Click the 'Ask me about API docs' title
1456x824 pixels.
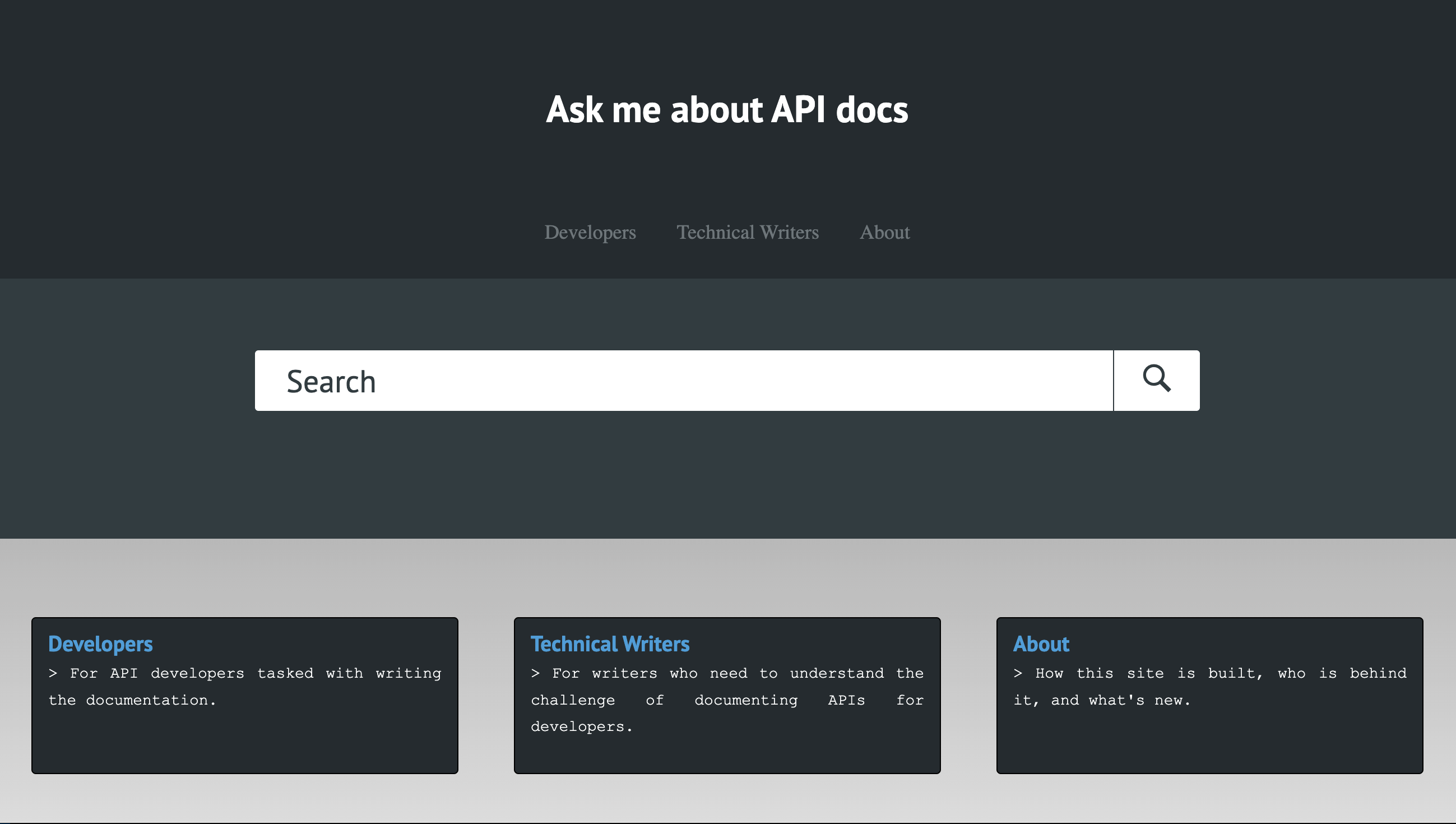727,109
